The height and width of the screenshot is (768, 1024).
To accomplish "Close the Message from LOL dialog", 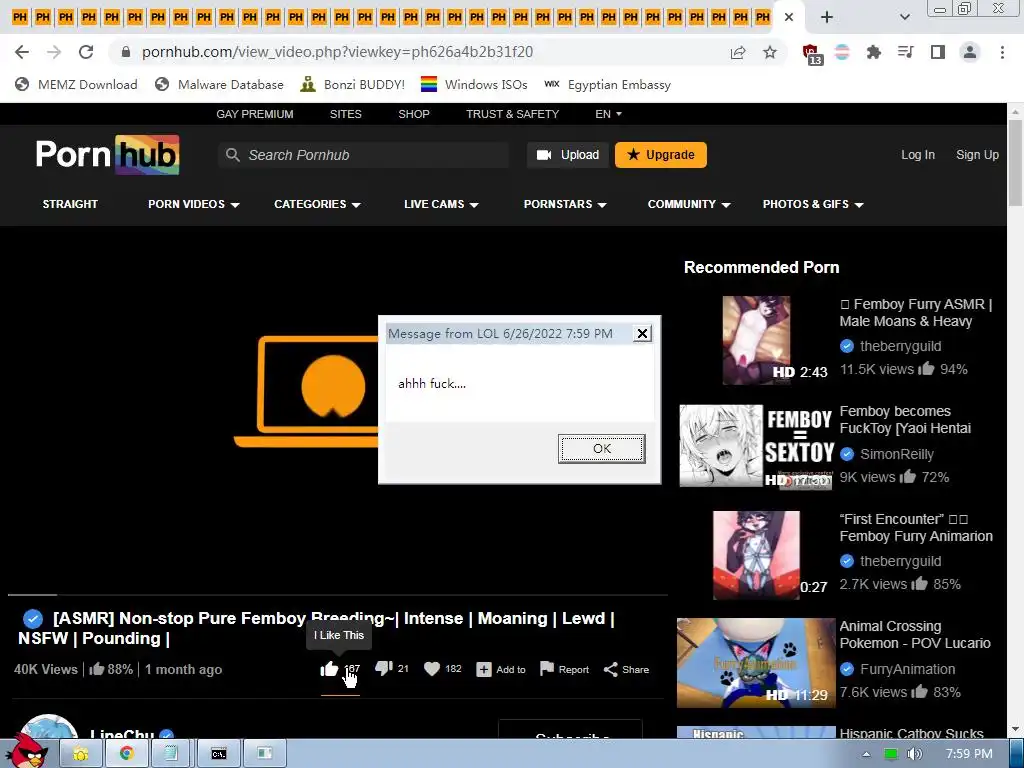I will (x=642, y=334).
